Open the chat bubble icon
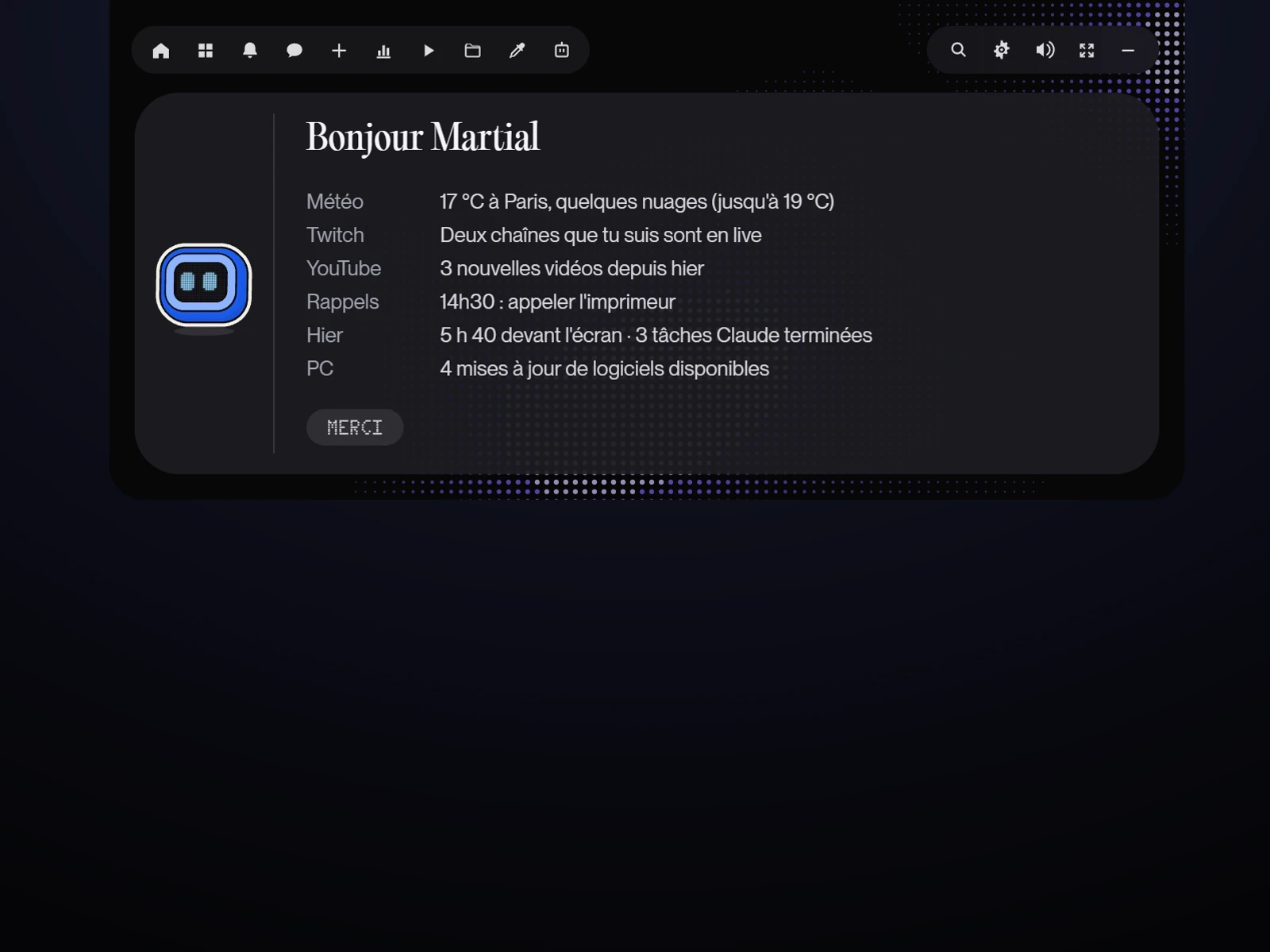 (294, 51)
